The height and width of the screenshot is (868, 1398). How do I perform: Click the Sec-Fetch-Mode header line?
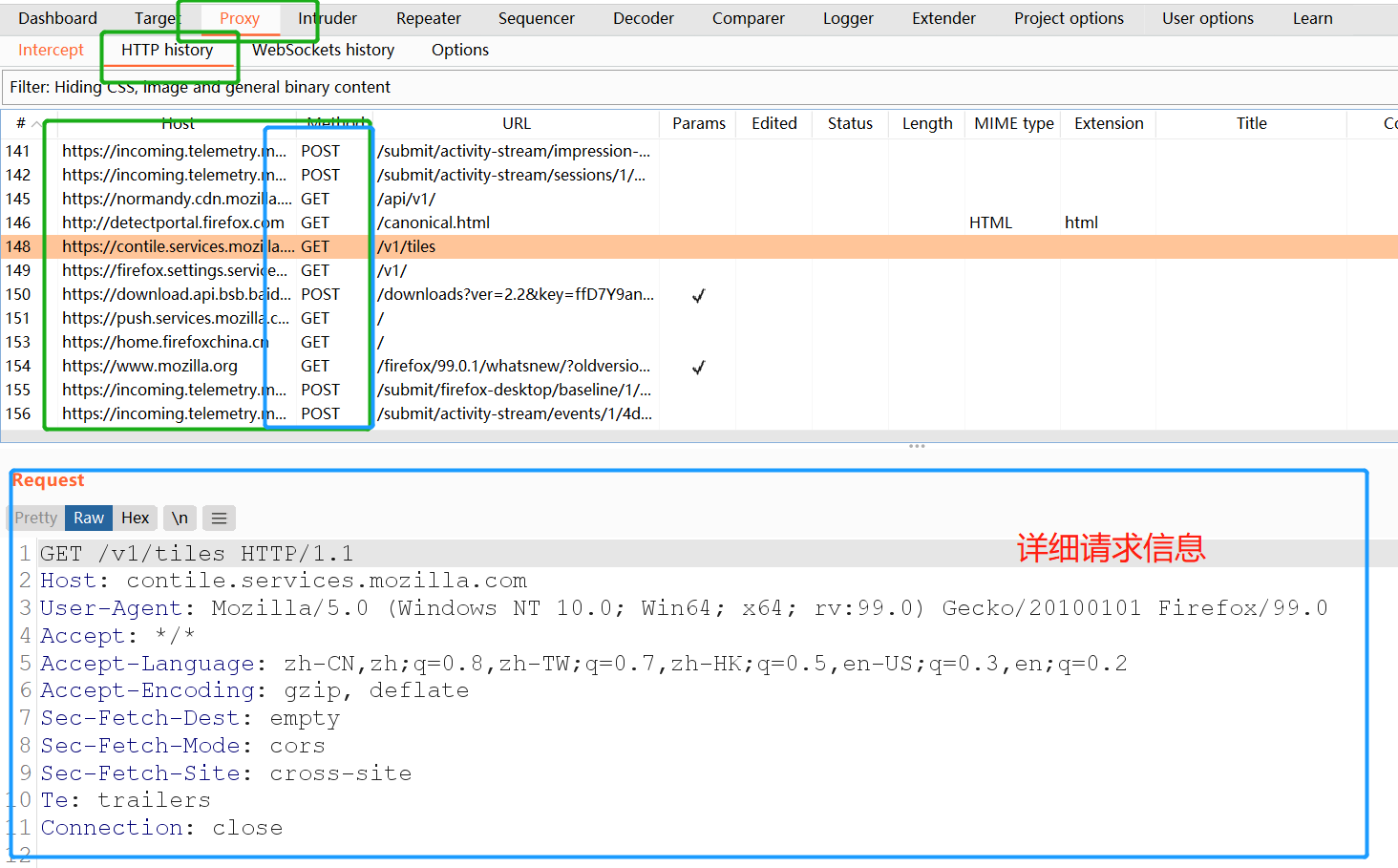tap(182, 746)
